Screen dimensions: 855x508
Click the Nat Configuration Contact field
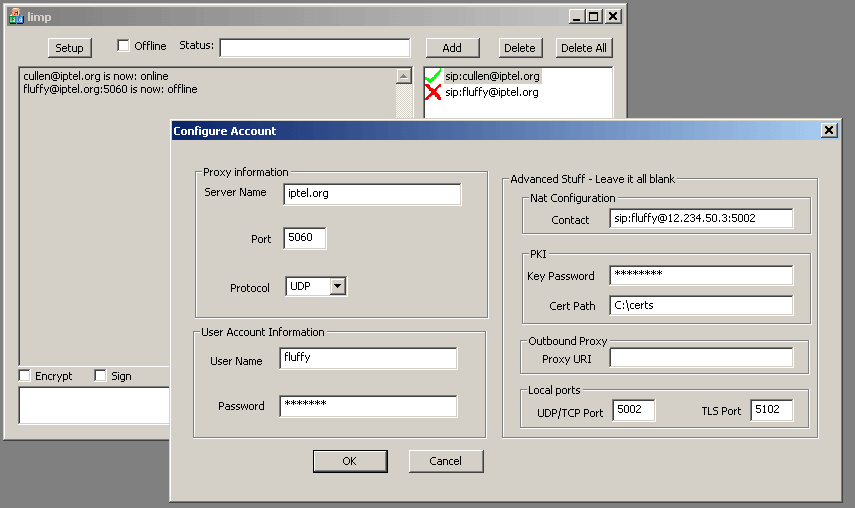coord(701,218)
